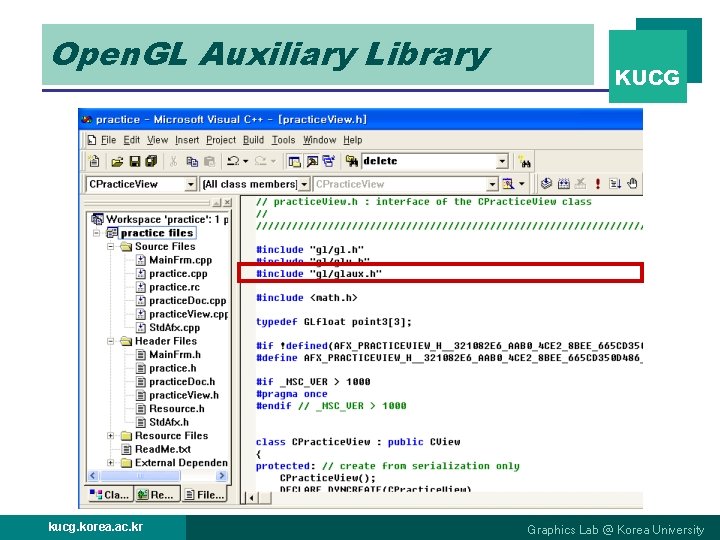Select practice.cpp in the file tree
The image size is (720, 540).
[178, 274]
